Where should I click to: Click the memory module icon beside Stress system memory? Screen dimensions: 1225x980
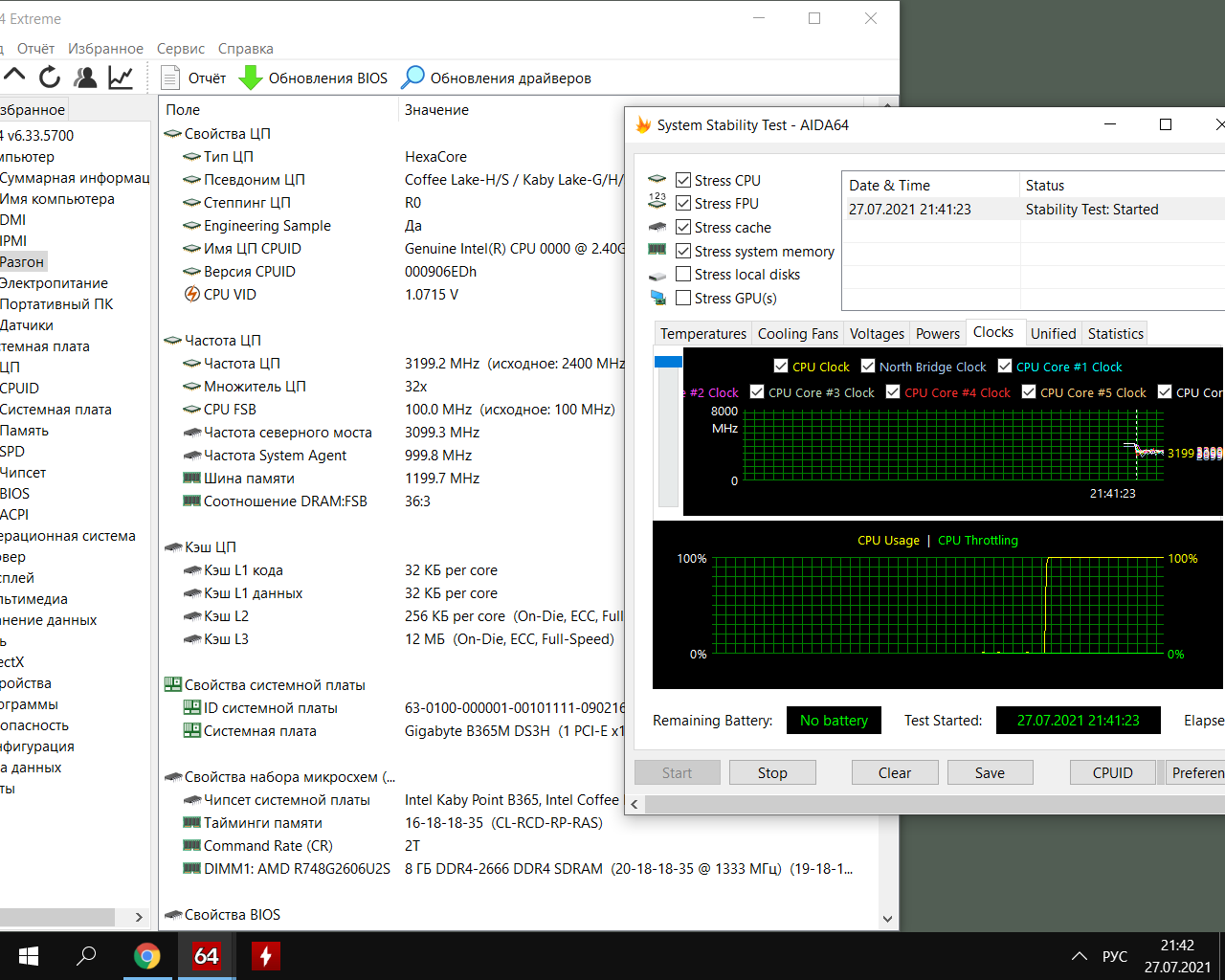click(657, 251)
